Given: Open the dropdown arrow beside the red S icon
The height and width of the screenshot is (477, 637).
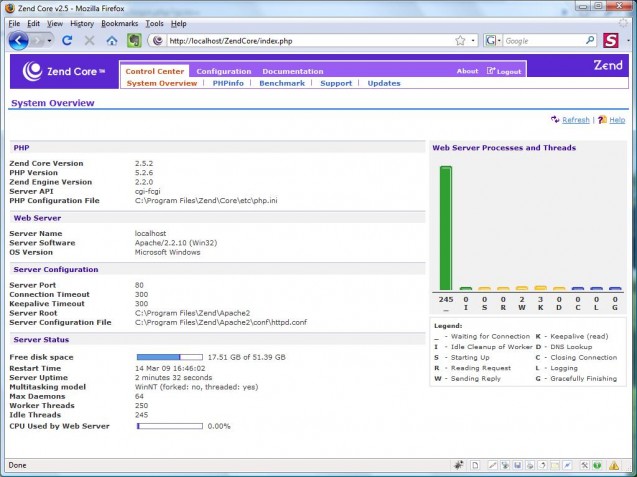Looking at the screenshot, I should (628, 41).
